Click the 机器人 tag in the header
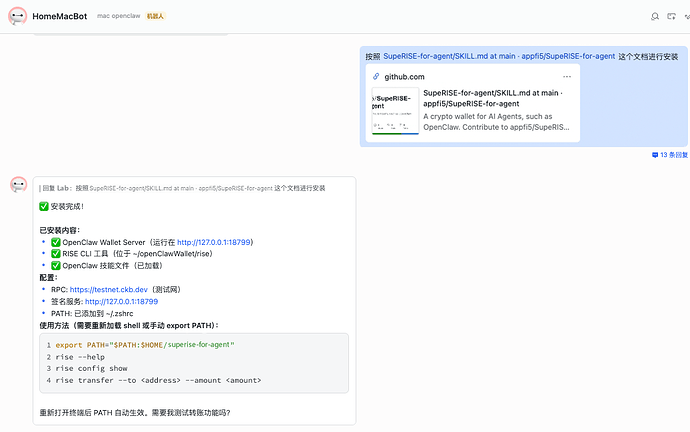The height and width of the screenshot is (432, 690). click(155, 17)
